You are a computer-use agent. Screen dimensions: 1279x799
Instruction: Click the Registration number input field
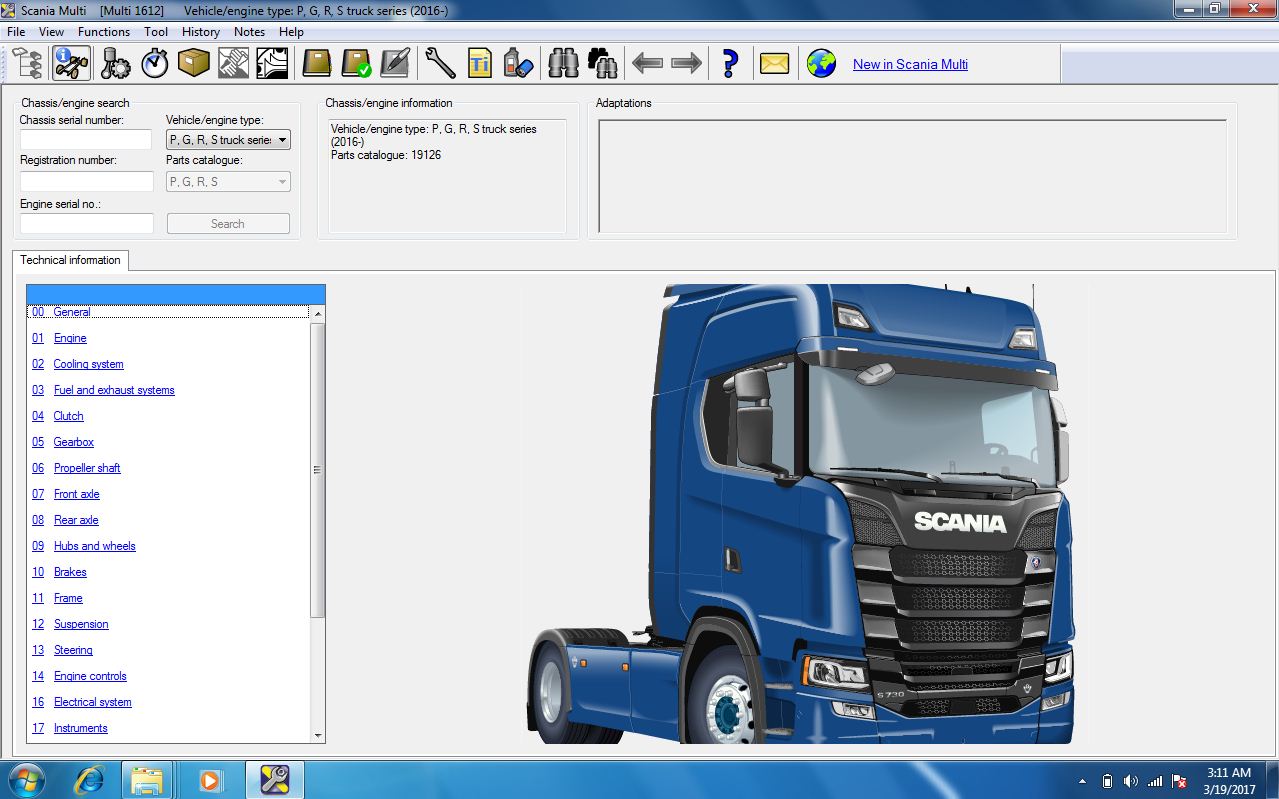[x=87, y=182]
